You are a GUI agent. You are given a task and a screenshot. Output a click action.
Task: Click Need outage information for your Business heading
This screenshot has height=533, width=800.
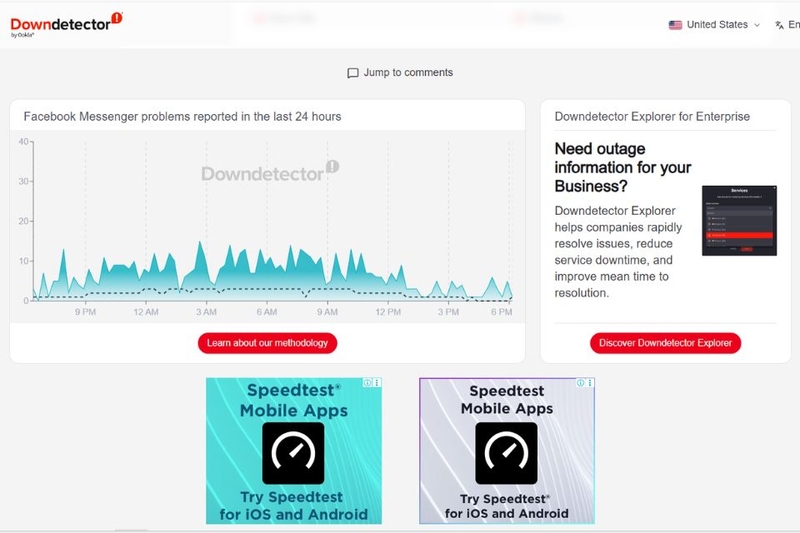(x=622, y=167)
